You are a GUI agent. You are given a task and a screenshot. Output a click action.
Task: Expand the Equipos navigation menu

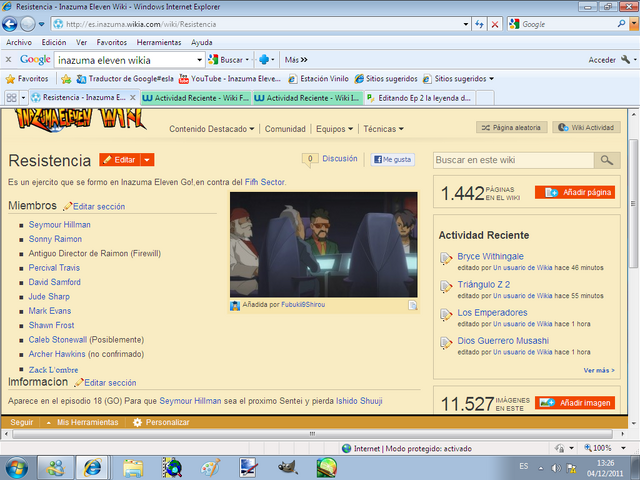(x=335, y=129)
